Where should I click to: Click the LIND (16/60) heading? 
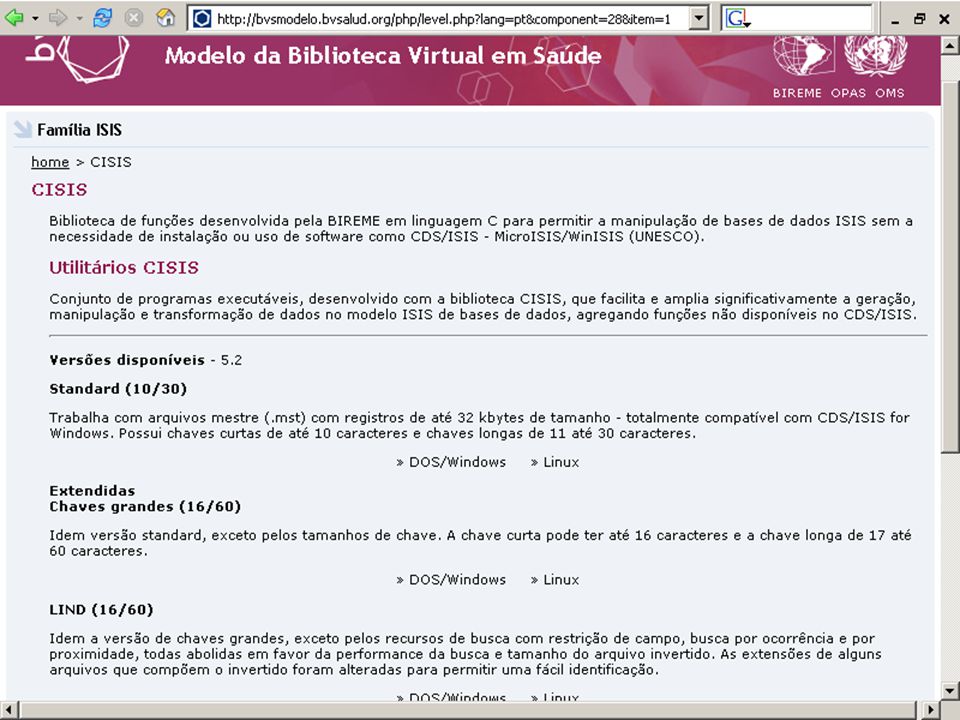pos(101,610)
